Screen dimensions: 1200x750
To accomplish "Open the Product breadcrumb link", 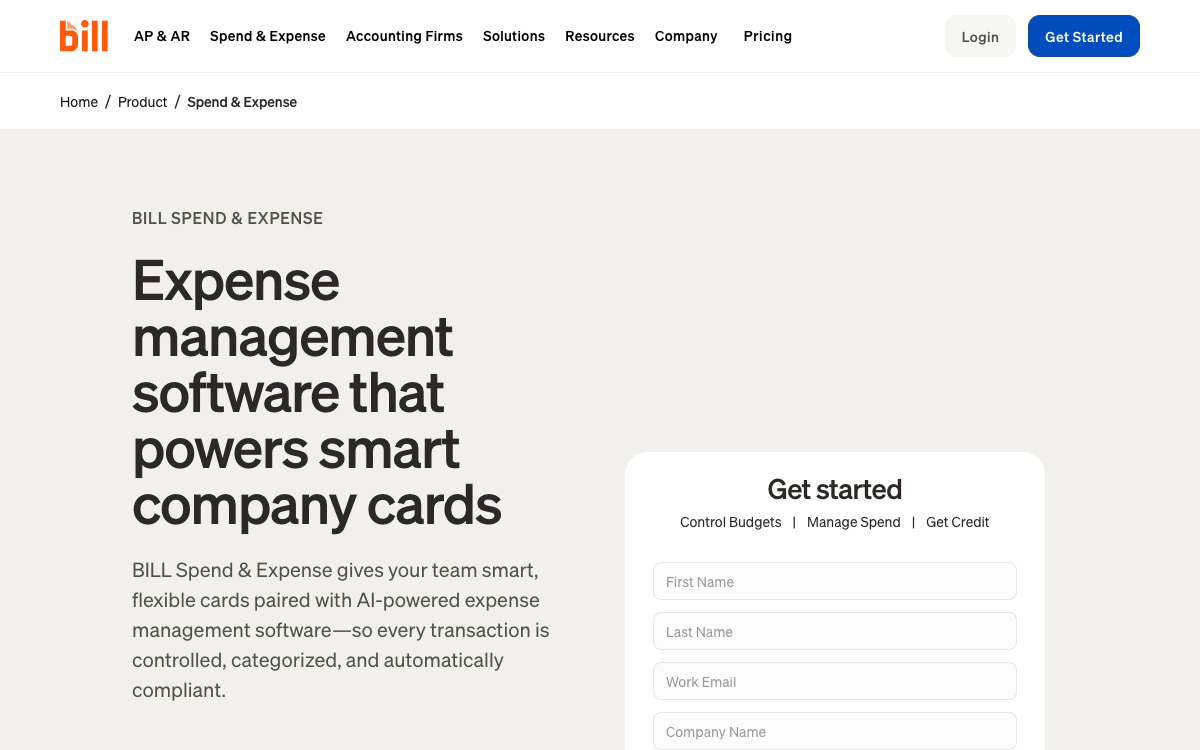I will [x=143, y=102].
